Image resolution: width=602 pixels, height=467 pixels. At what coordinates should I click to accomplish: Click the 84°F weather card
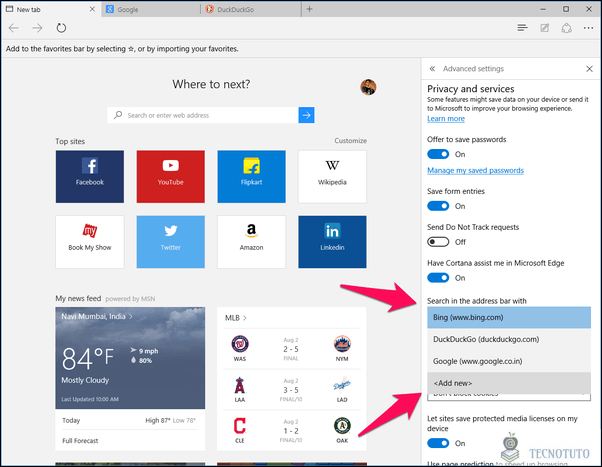[x=130, y=358]
